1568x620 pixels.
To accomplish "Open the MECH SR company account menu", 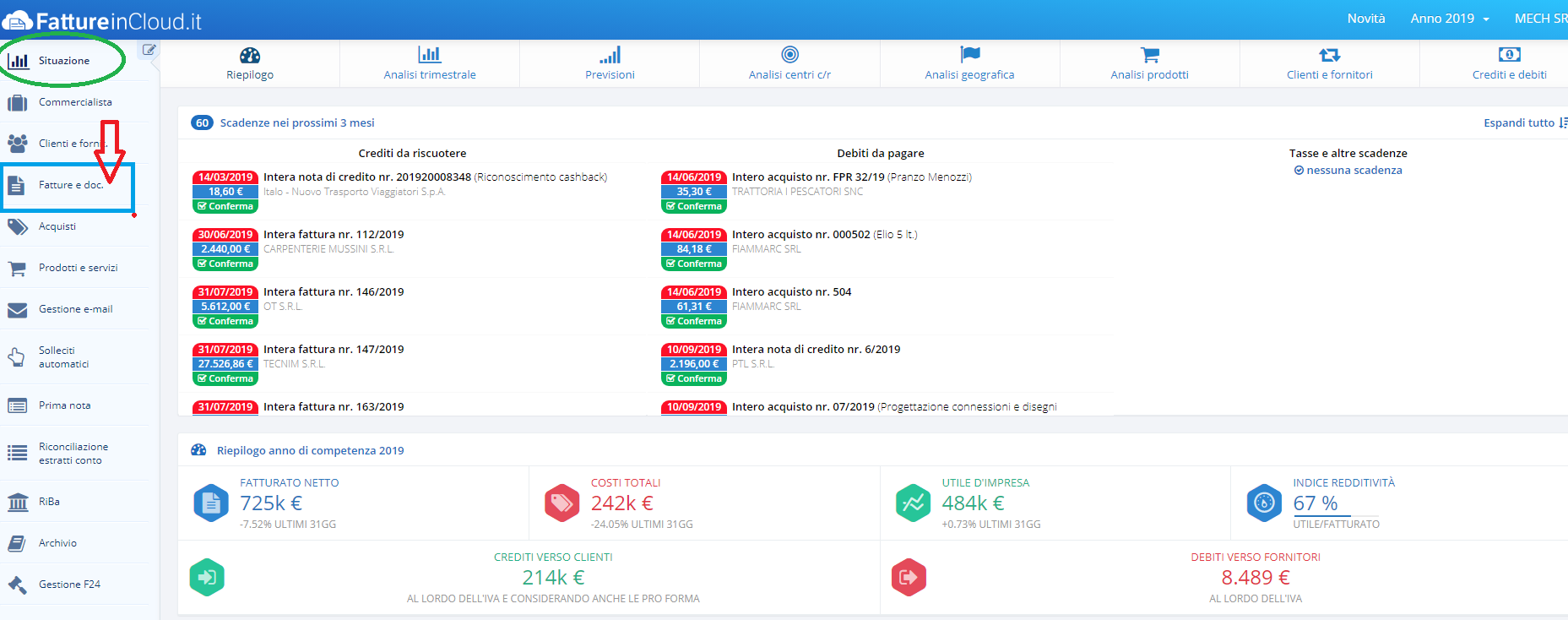I will [1540, 19].
